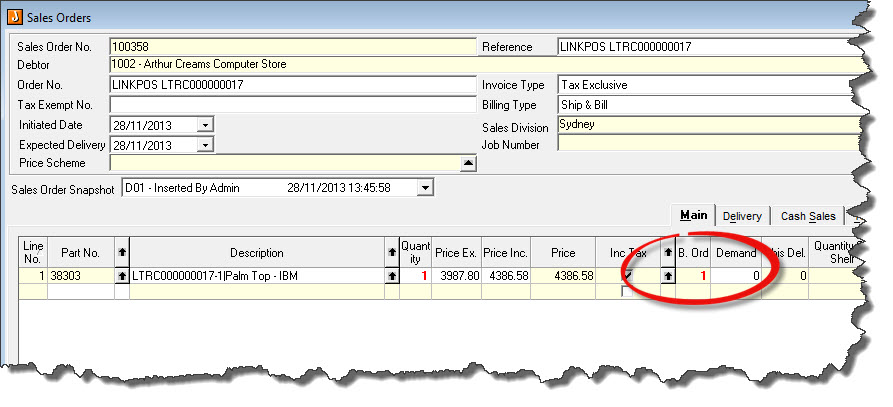Image resolution: width=893 pixels, height=407 pixels.
Task: Click the Quantity cell in line 1
Action: (416, 276)
